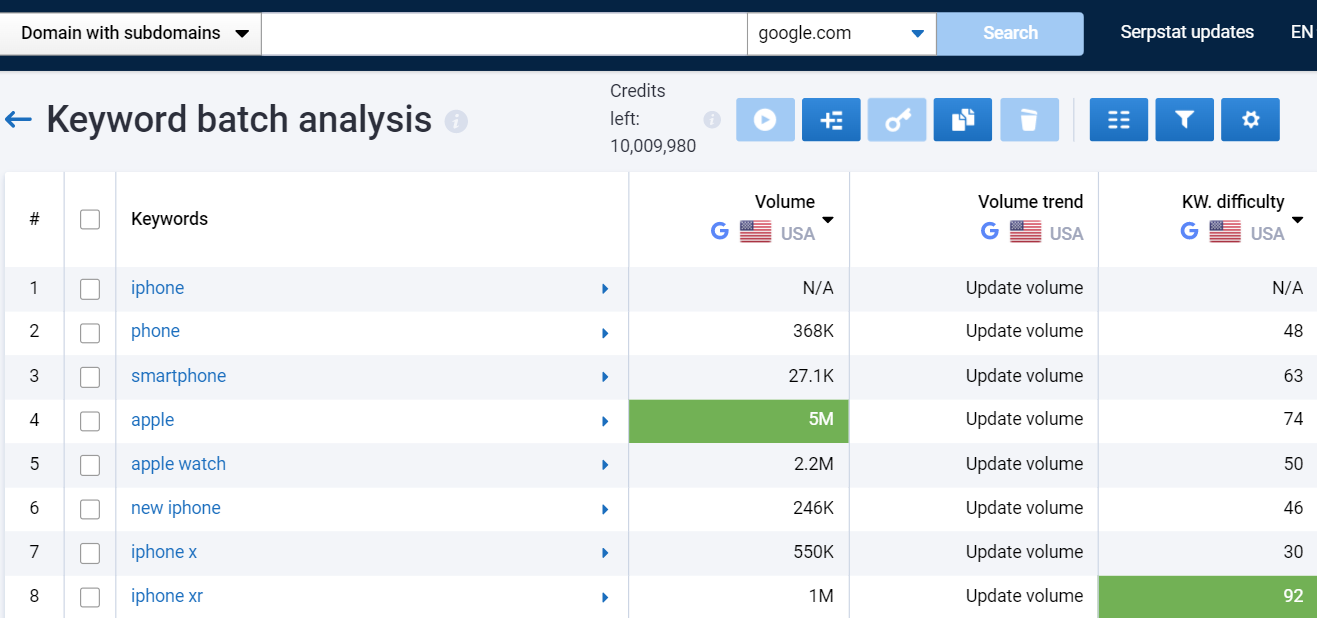Click the trash delete toolbar button
1317x618 pixels.
(x=1029, y=120)
